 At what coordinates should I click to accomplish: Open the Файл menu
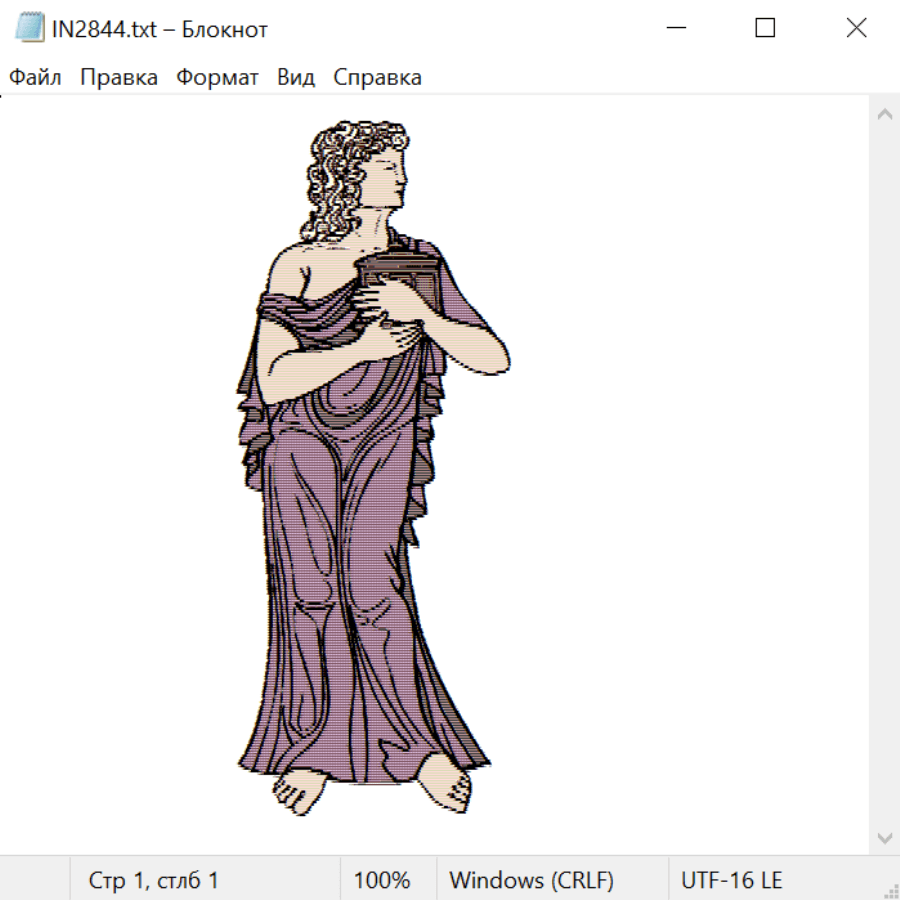tap(35, 78)
